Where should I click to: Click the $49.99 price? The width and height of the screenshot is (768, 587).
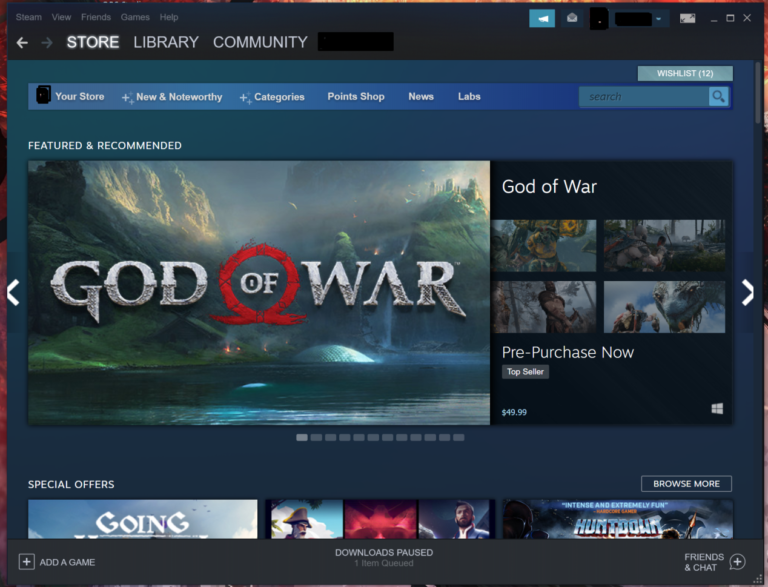pos(514,413)
